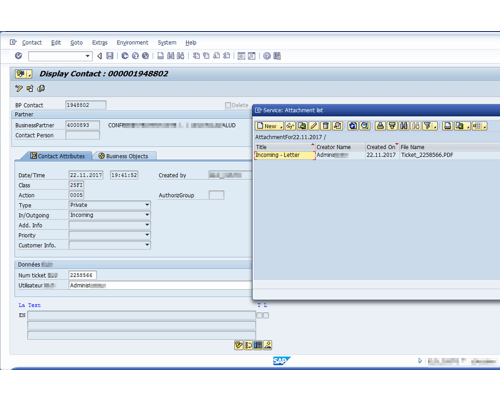Click the person icon below text lines
Screen dimensions: 500x400
pos(268,345)
